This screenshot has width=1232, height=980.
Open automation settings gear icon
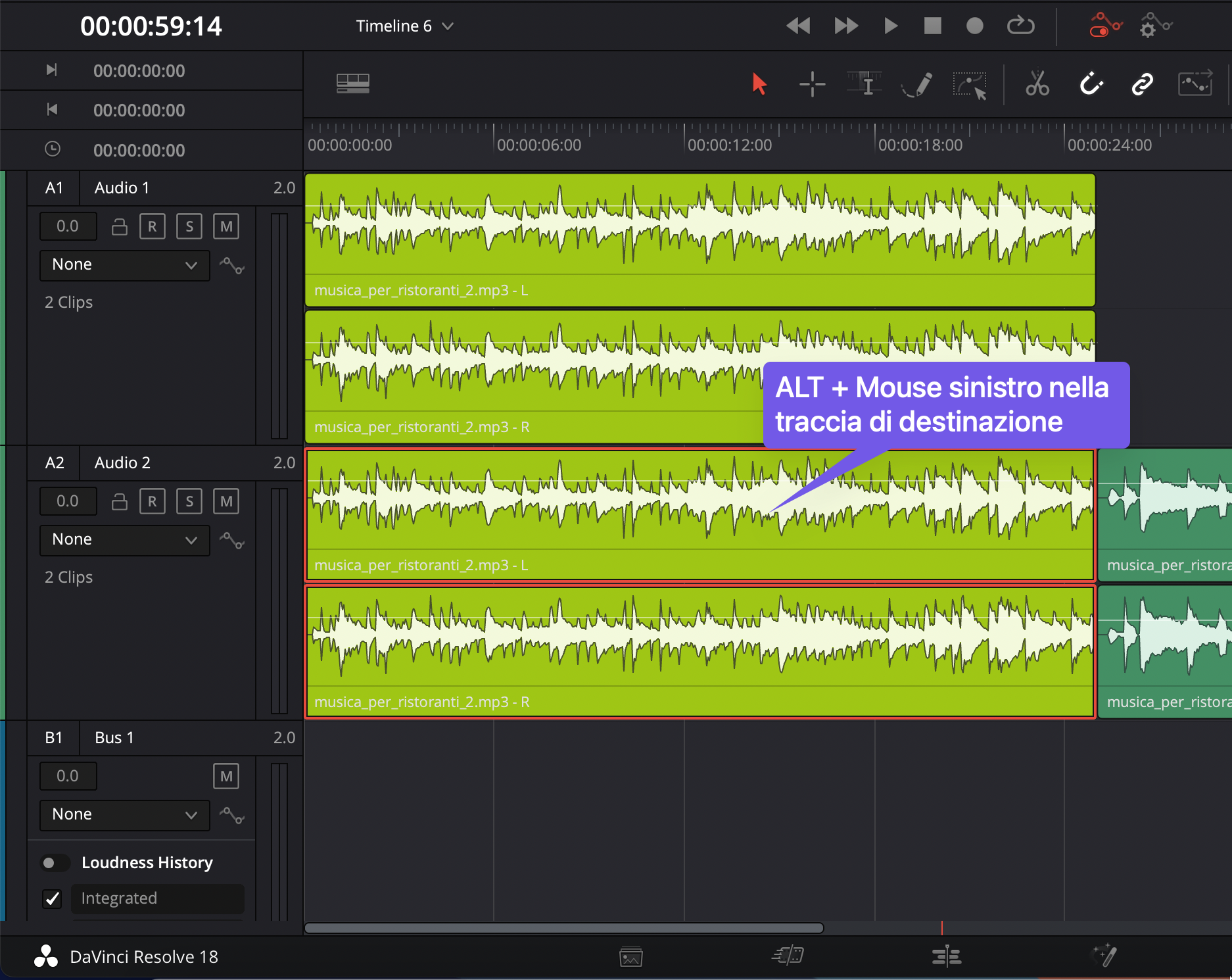point(1156,26)
